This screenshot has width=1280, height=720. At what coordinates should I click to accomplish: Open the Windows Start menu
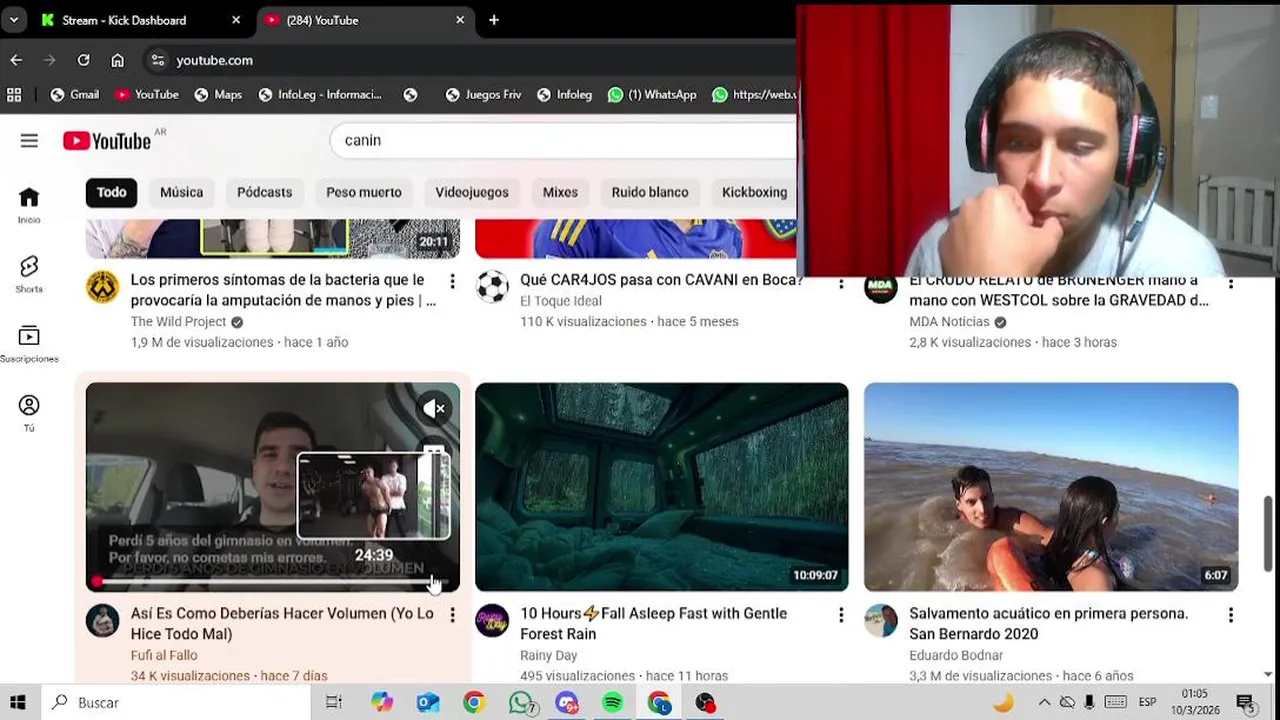point(18,703)
